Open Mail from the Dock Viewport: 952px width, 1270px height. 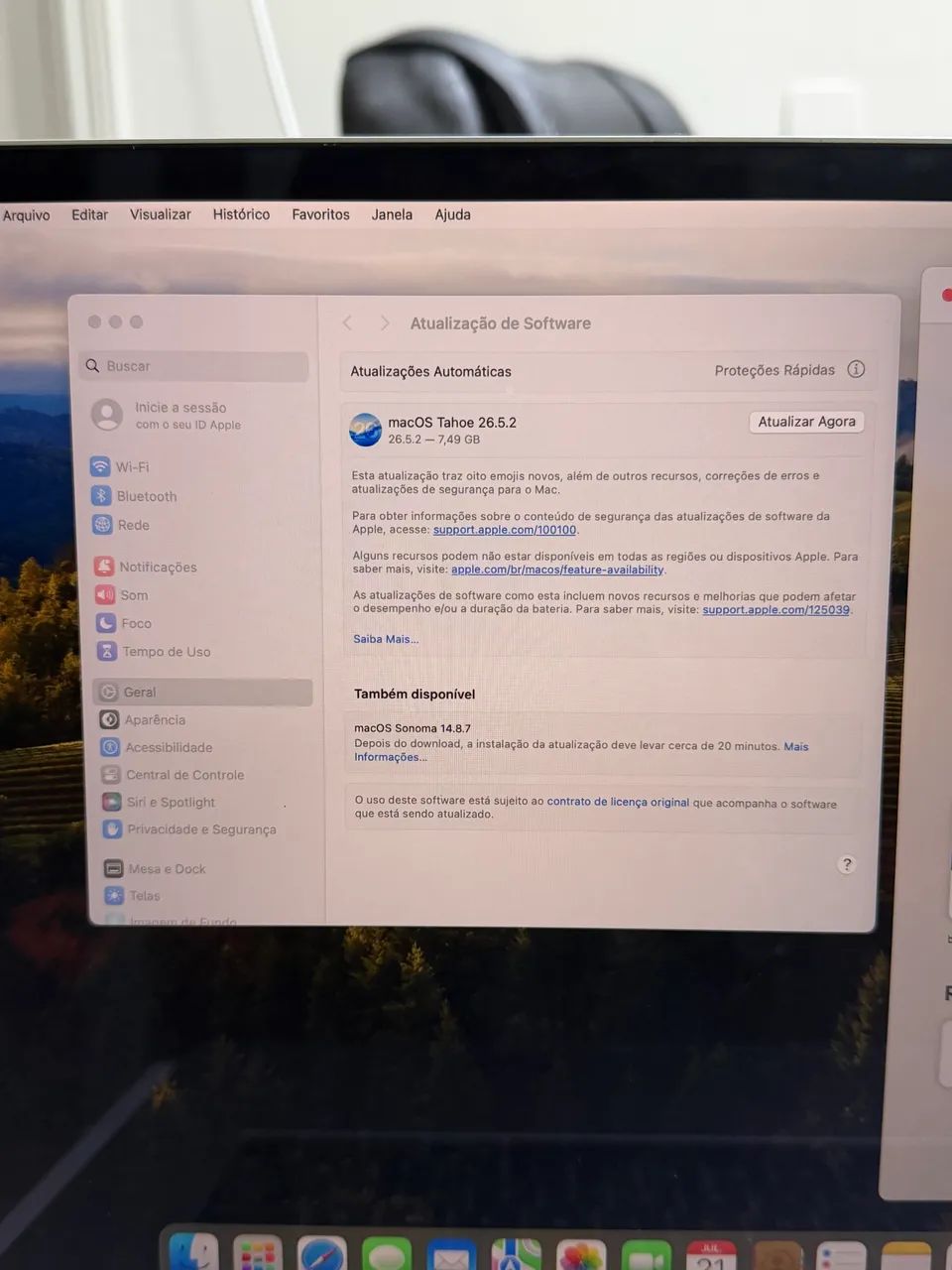pyautogui.click(x=451, y=1255)
